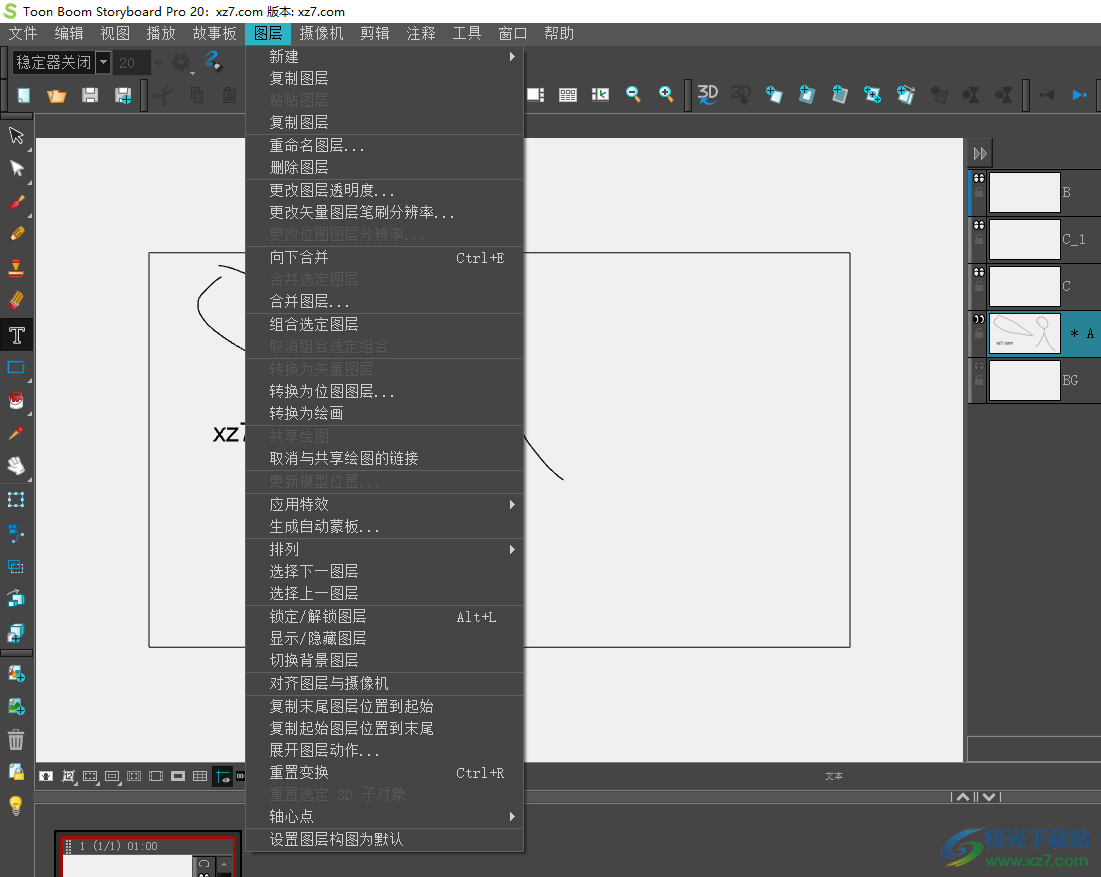Select the Pencil tool
Image resolution: width=1101 pixels, height=877 pixels.
(17, 234)
